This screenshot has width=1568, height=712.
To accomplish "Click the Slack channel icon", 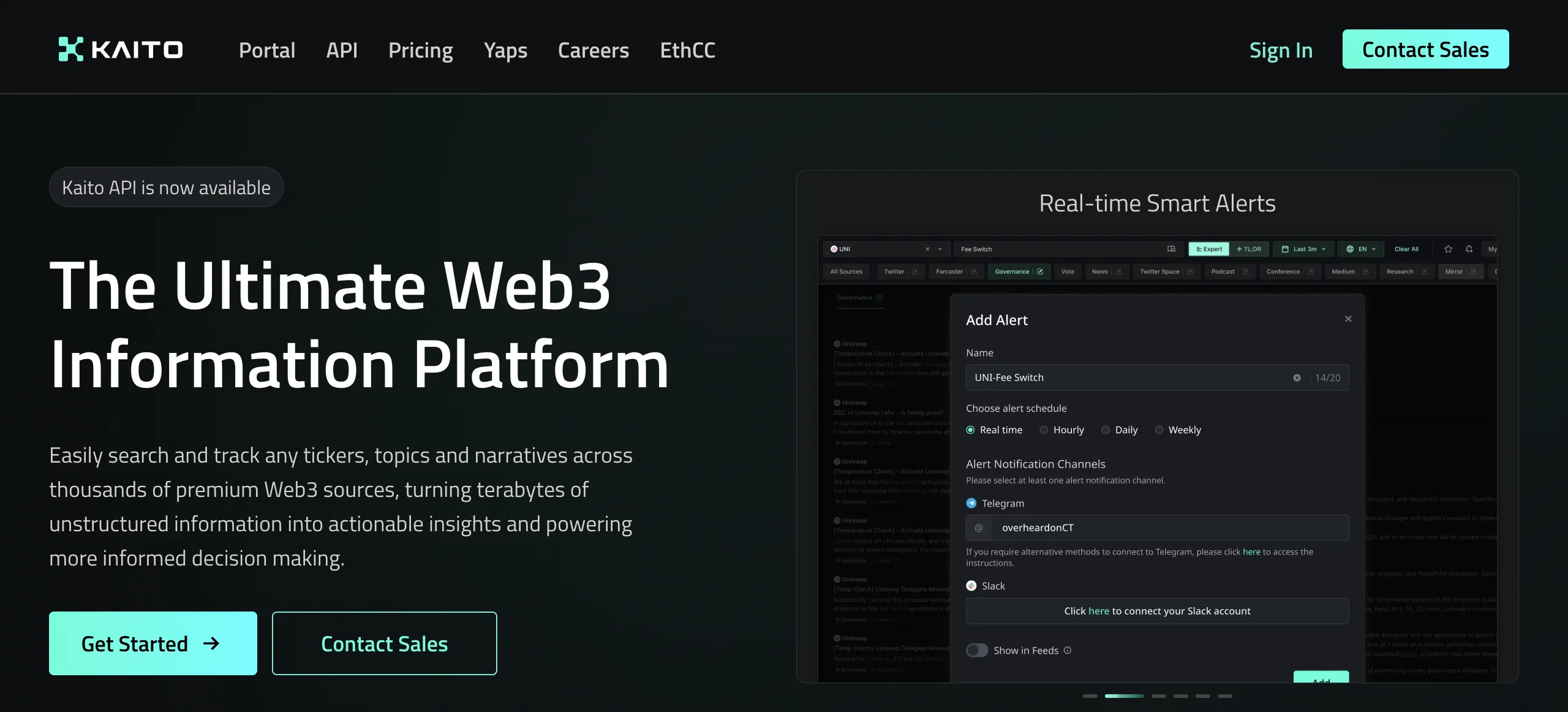I will coord(971,586).
